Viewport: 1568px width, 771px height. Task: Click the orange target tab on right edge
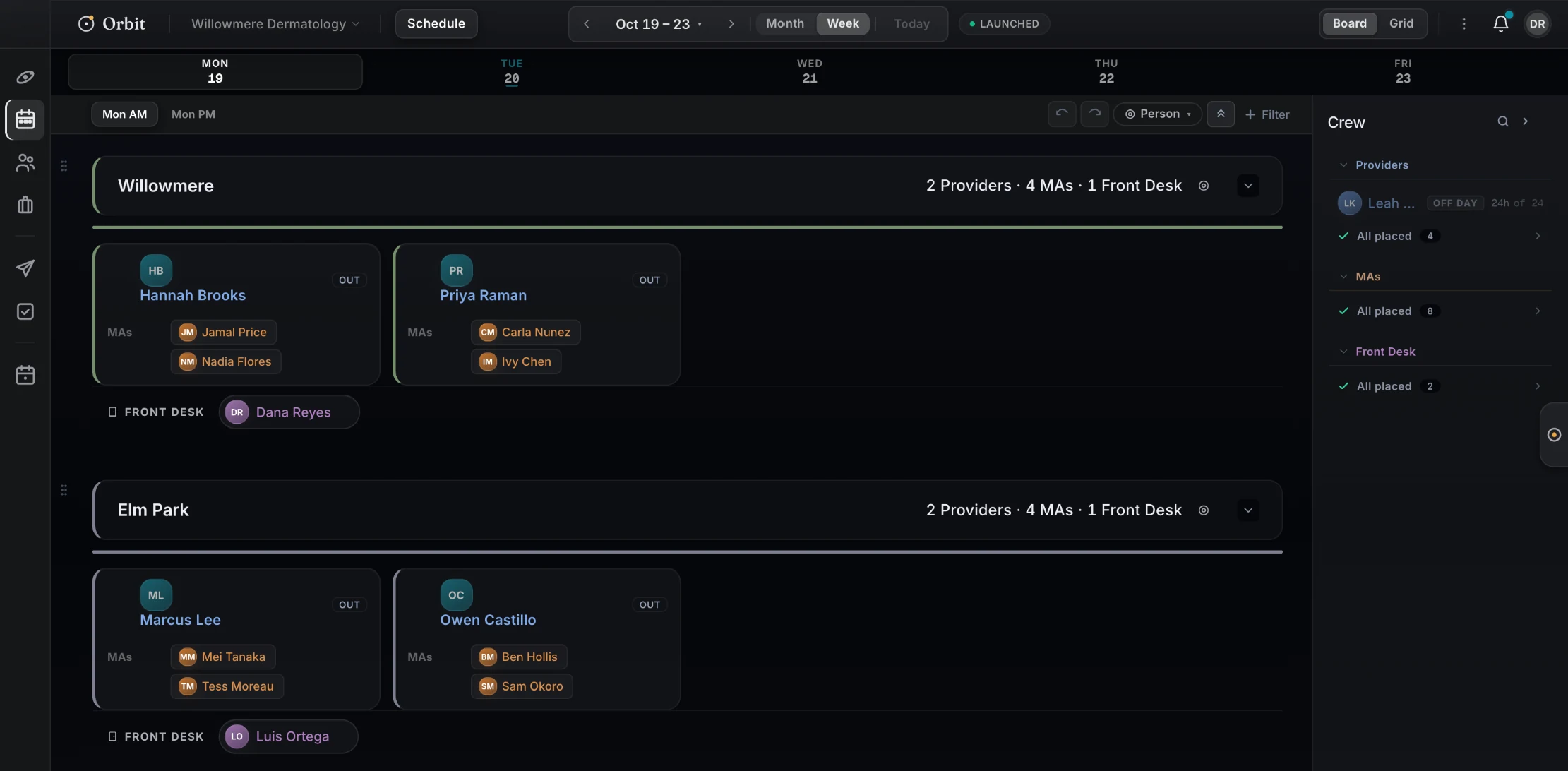pos(1554,435)
